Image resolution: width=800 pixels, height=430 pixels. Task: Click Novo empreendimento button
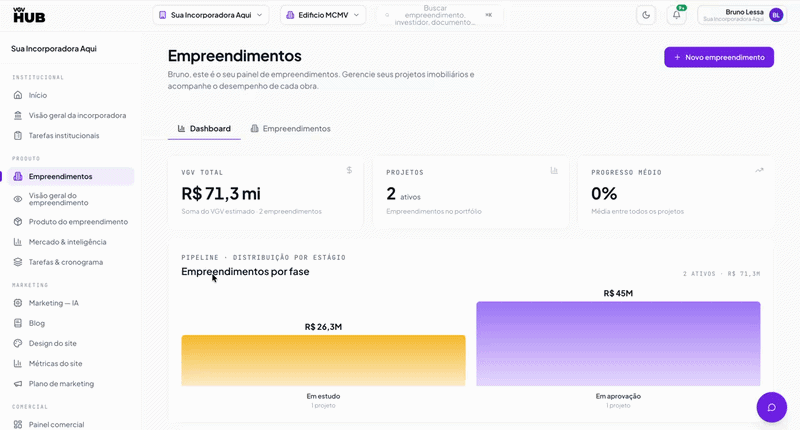click(x=719, y=57)
